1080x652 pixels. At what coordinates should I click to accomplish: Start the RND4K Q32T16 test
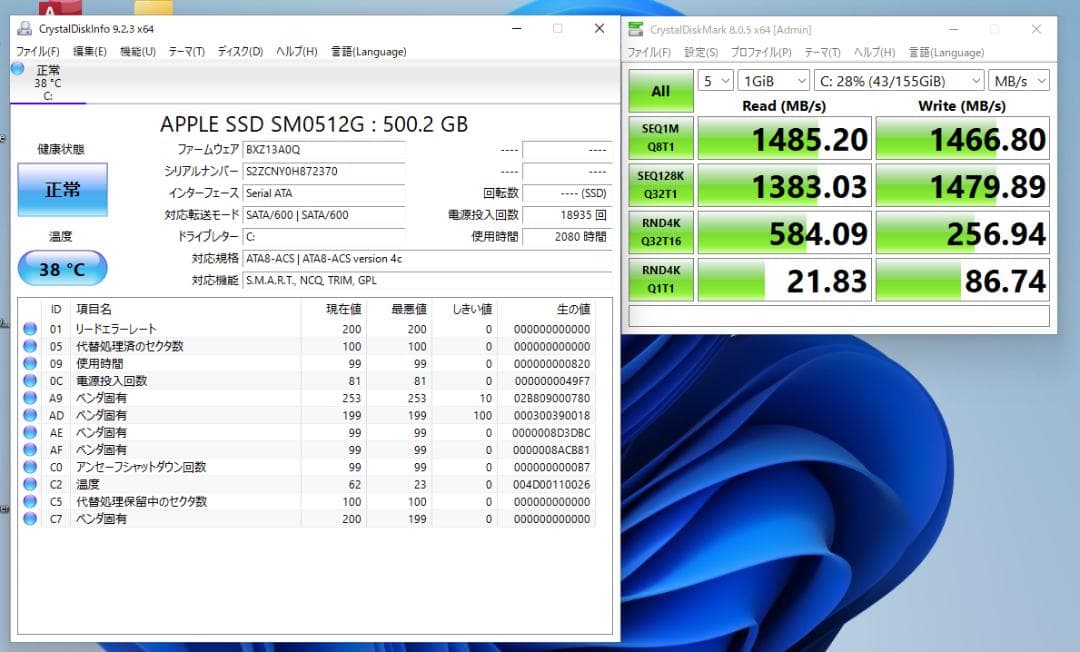pyautogui.click(x=660, y=232)
